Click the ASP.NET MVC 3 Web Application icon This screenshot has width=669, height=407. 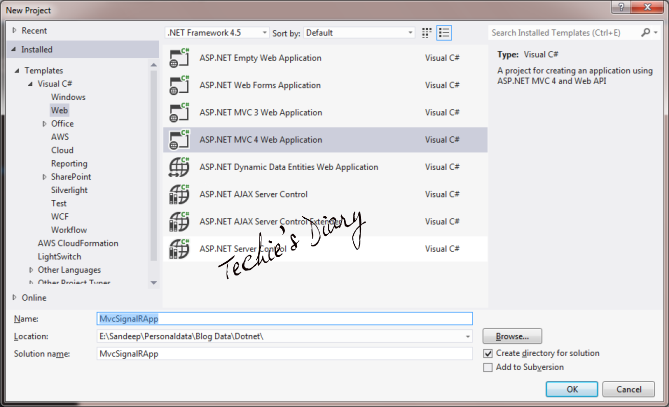[179, 113]
